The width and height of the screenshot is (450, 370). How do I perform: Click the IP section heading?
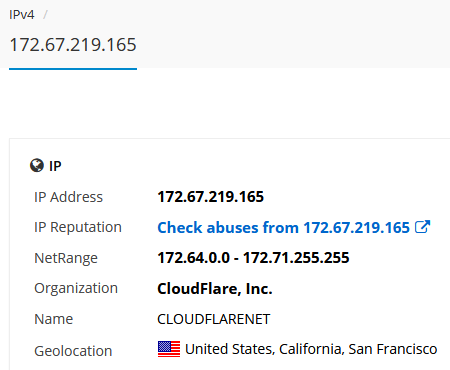[x=55, y=166]
